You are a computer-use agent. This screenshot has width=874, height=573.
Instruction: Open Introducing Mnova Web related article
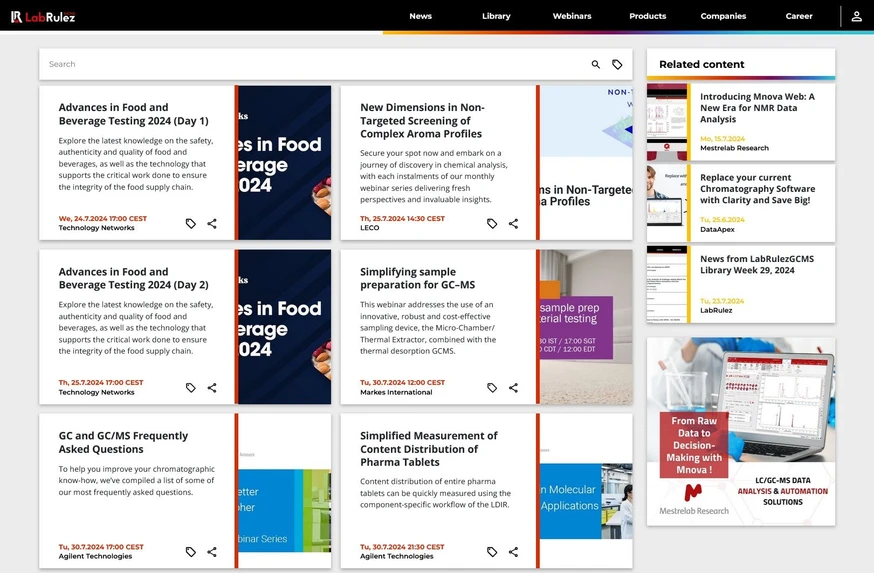coord(758,108)
